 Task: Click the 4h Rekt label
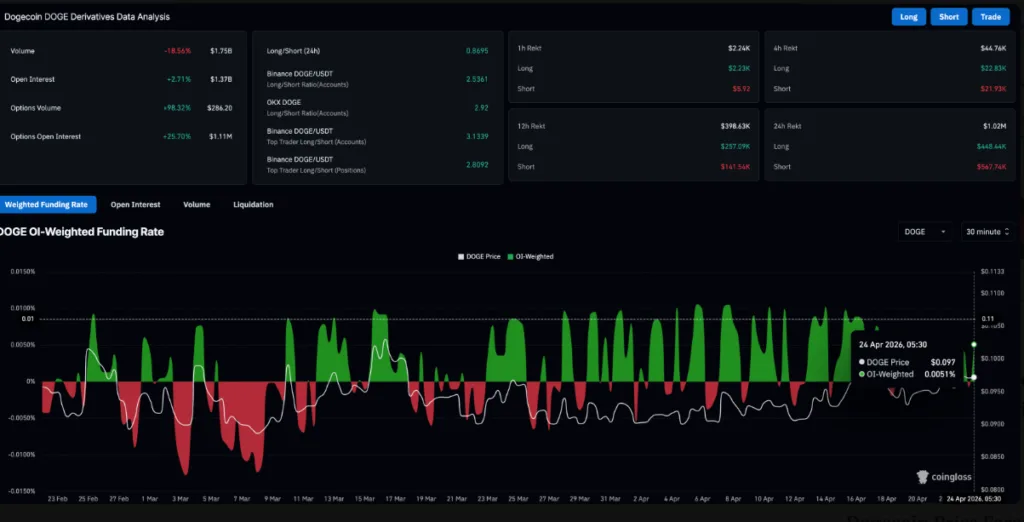point(786,48)
